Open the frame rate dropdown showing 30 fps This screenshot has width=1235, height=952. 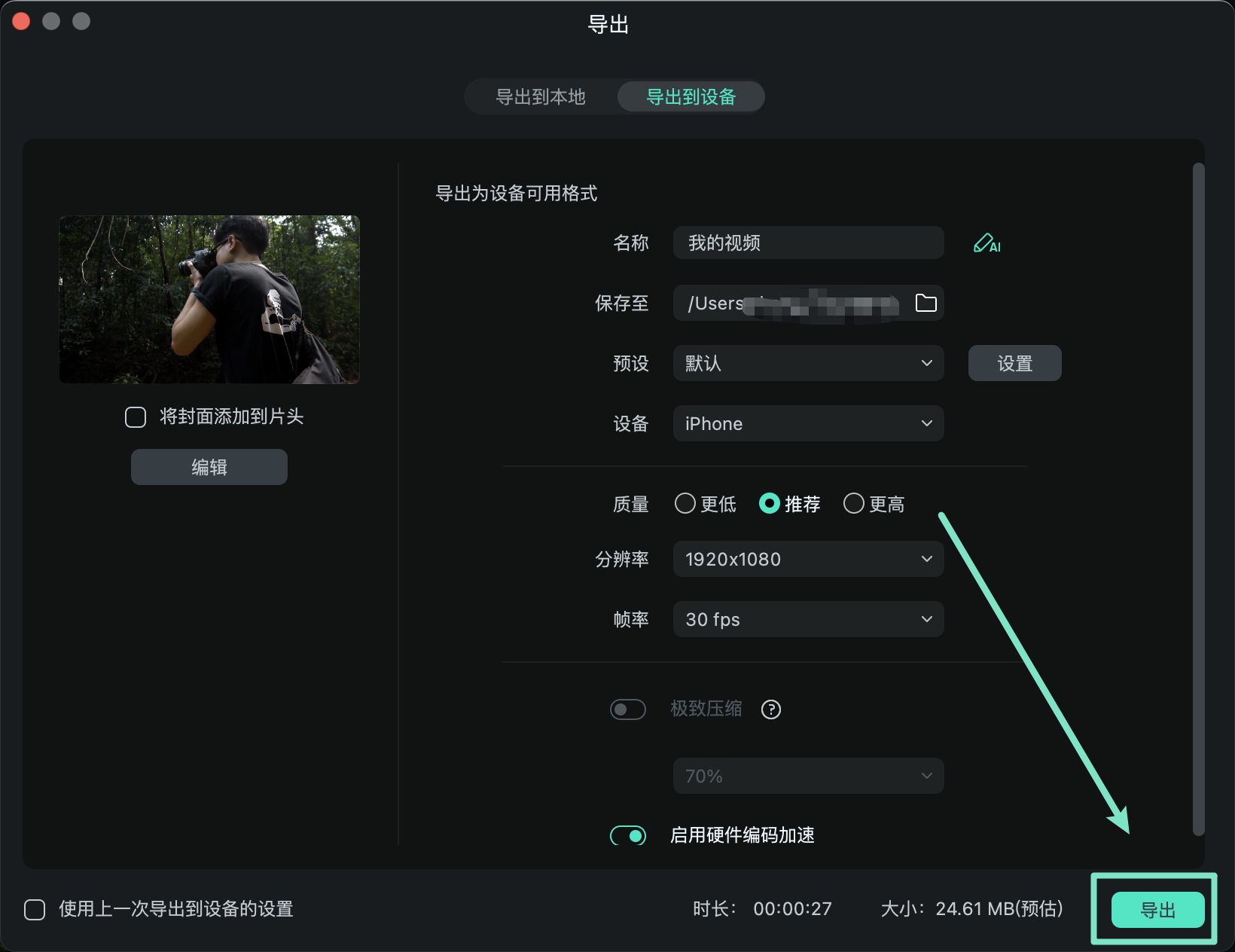(x=807, y=619)
